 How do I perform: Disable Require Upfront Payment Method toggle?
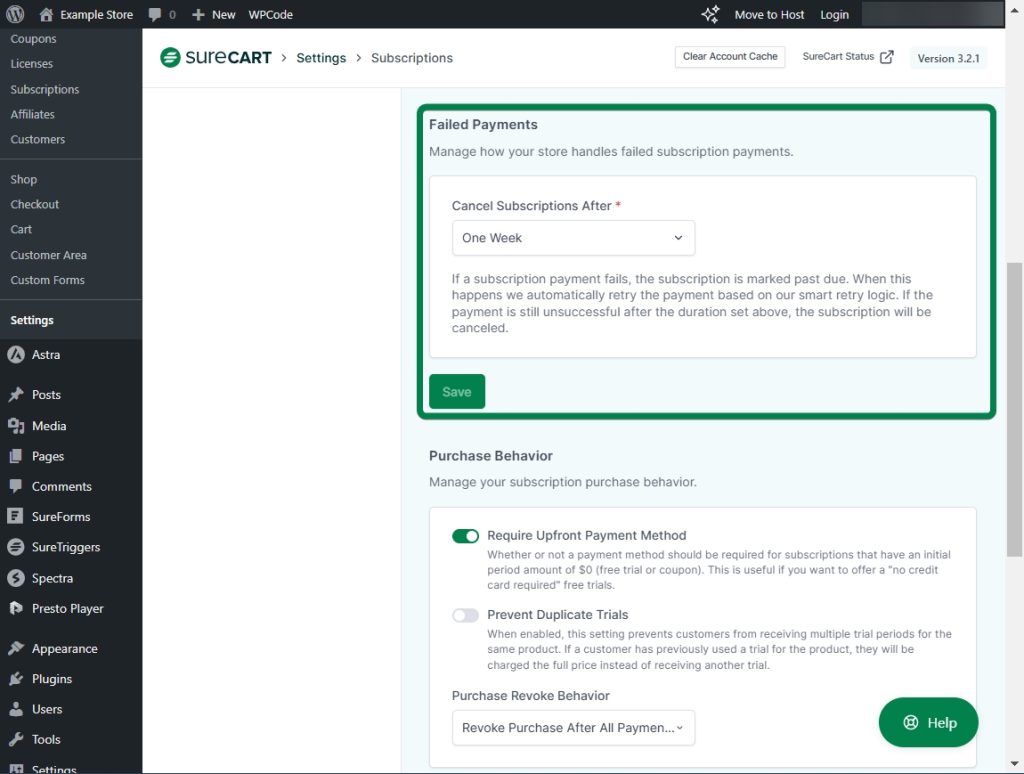[465, 536]
